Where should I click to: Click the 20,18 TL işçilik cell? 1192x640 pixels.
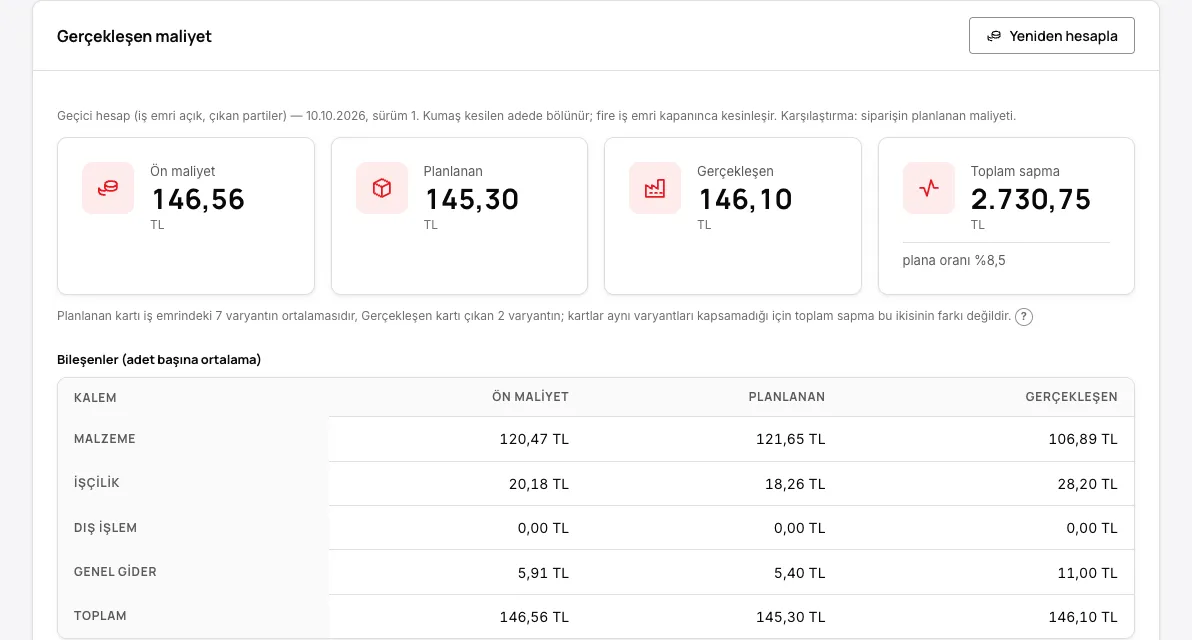click(x=538, y=484)
